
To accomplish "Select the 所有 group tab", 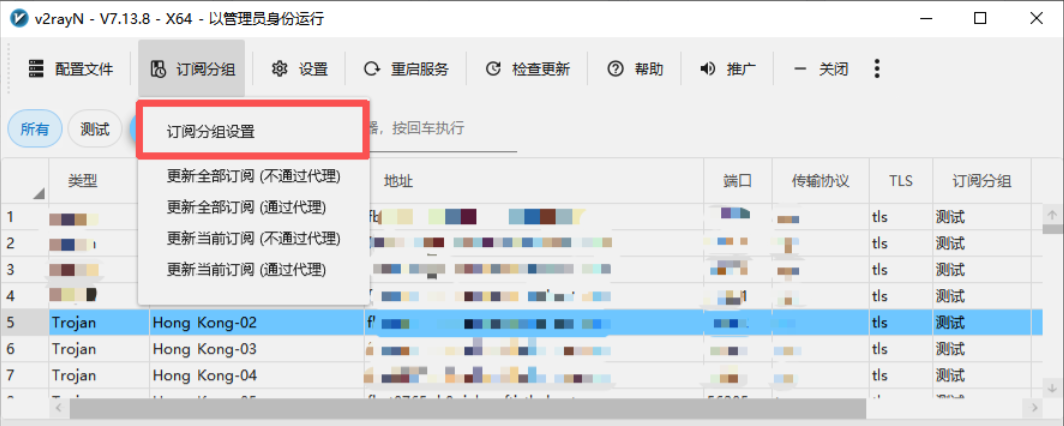I will (x=35, y=129).
